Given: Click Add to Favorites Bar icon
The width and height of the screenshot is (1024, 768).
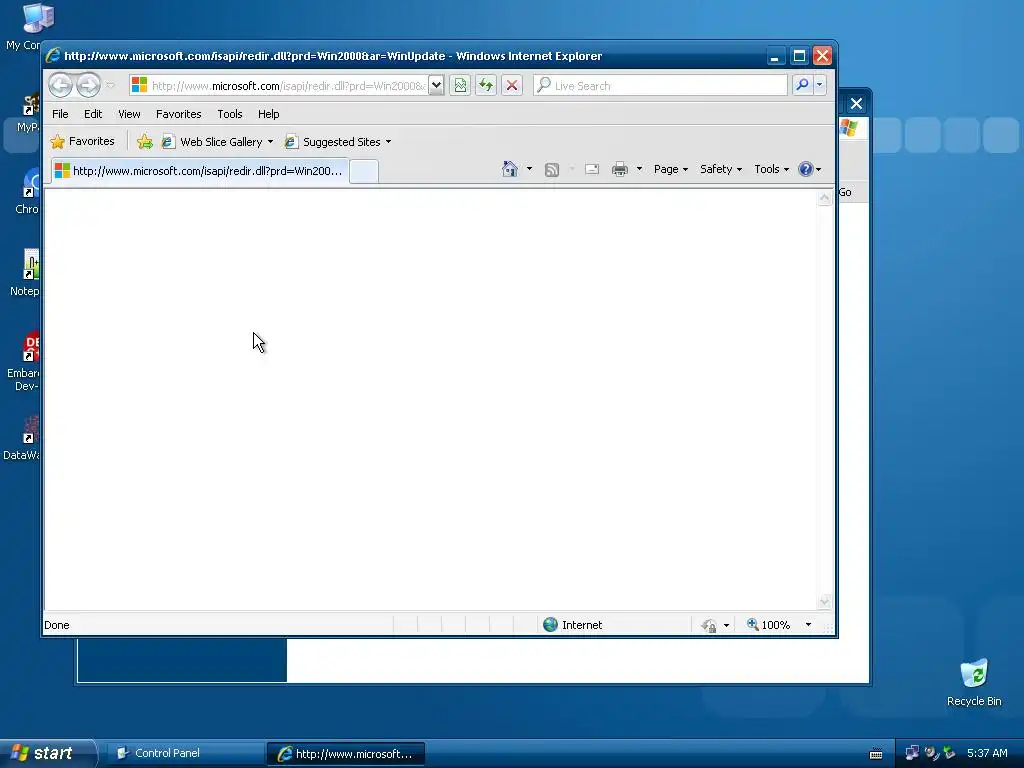Looking at the screenshot, I should [145, 142].
